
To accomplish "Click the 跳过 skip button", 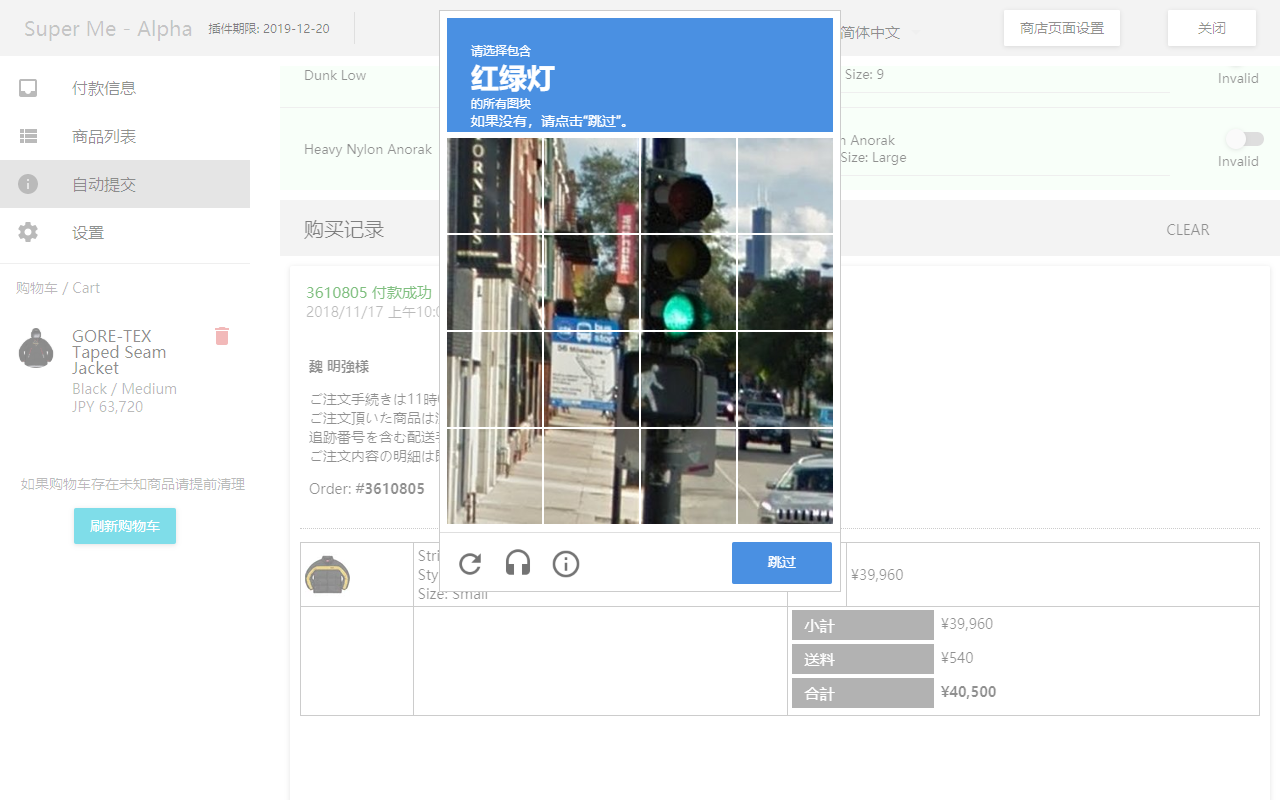I will point(782,562).
